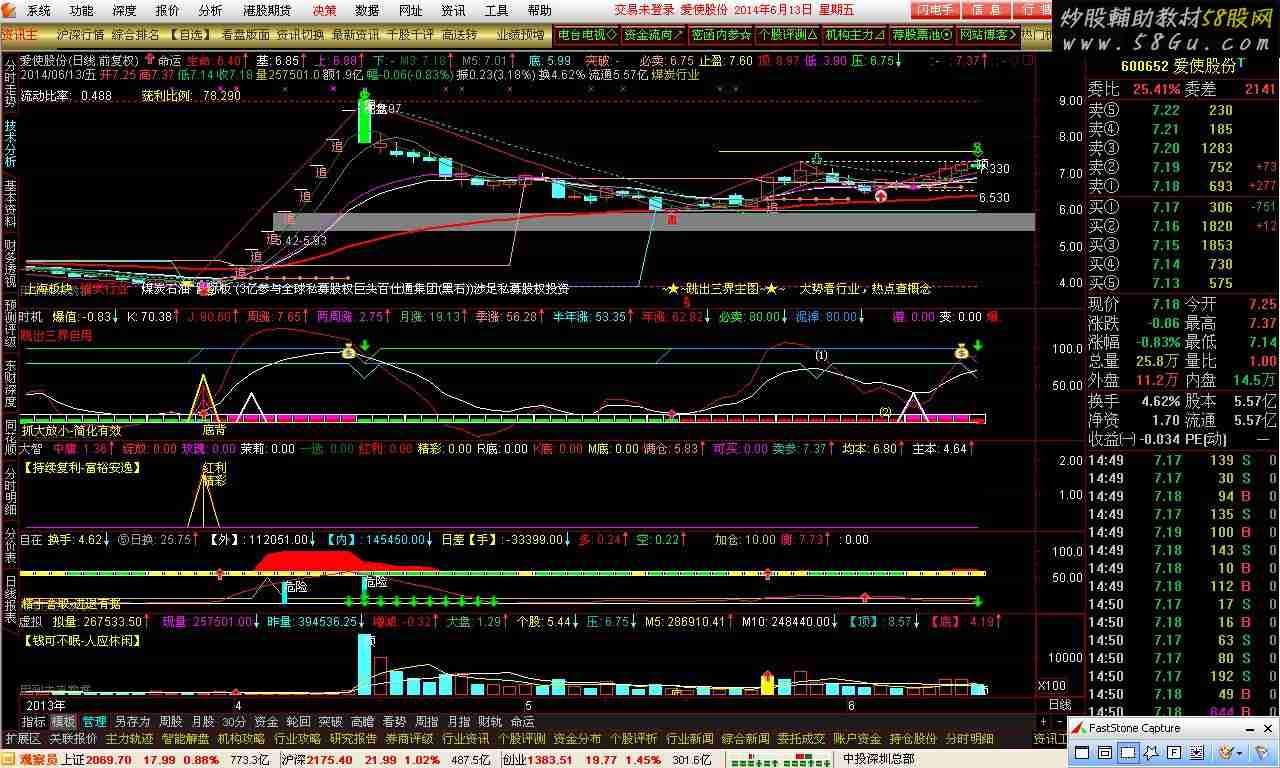Viewport: 1280px width, 768px height.
Task: Open 主力轨迹 in bottom bar
Action: point(130,738)
